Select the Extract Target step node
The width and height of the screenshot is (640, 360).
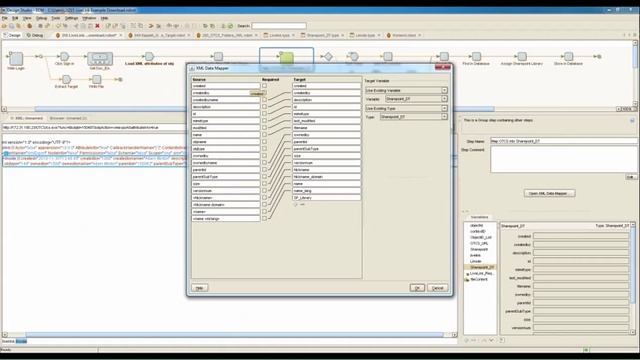pyautogui.click(x=67, y=79)
